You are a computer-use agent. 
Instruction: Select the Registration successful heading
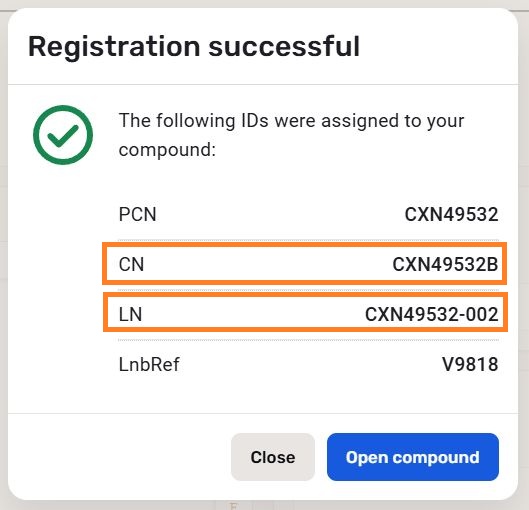pyautogui.click(x=194, y=47)
